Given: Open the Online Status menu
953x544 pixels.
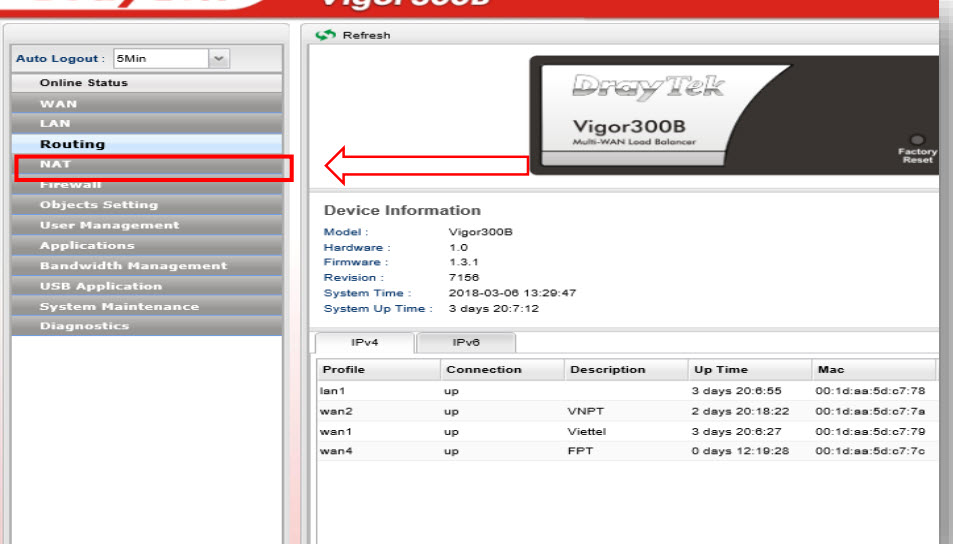Looking at the screenshot, I should click(x=84, y=83).
